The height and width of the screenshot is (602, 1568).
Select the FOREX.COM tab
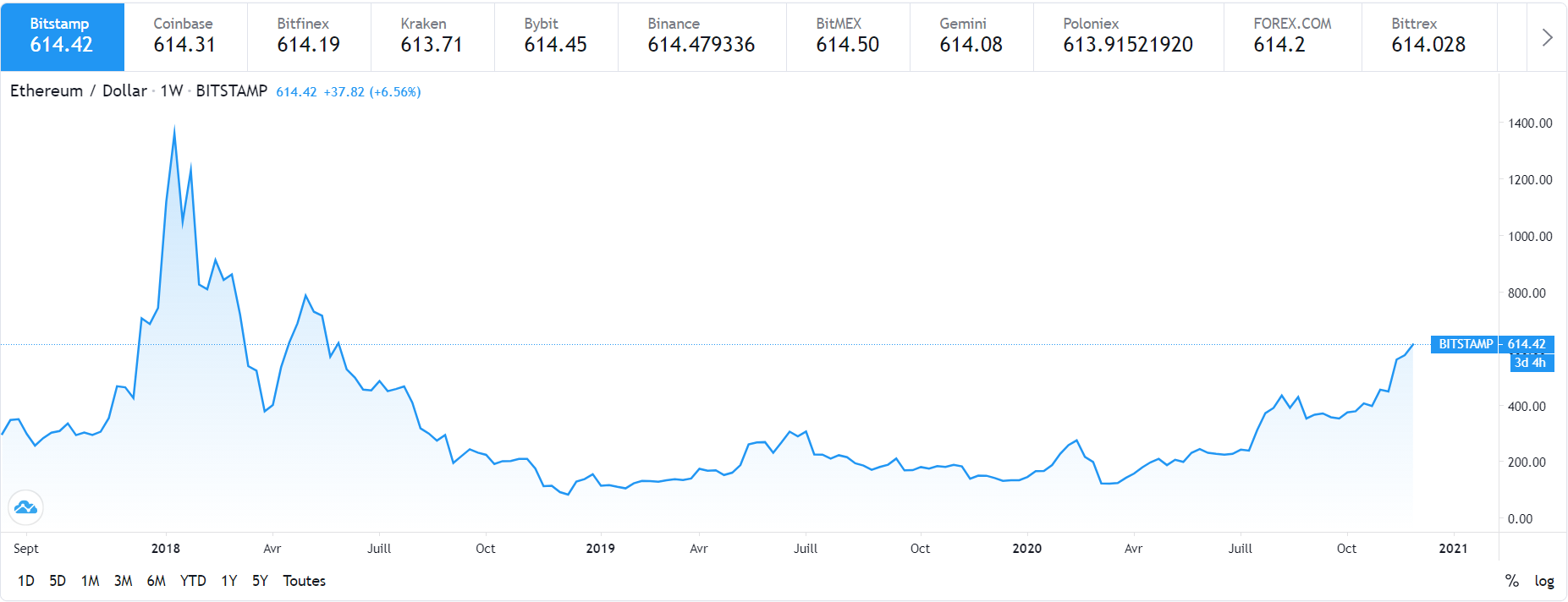point(1293,36)
